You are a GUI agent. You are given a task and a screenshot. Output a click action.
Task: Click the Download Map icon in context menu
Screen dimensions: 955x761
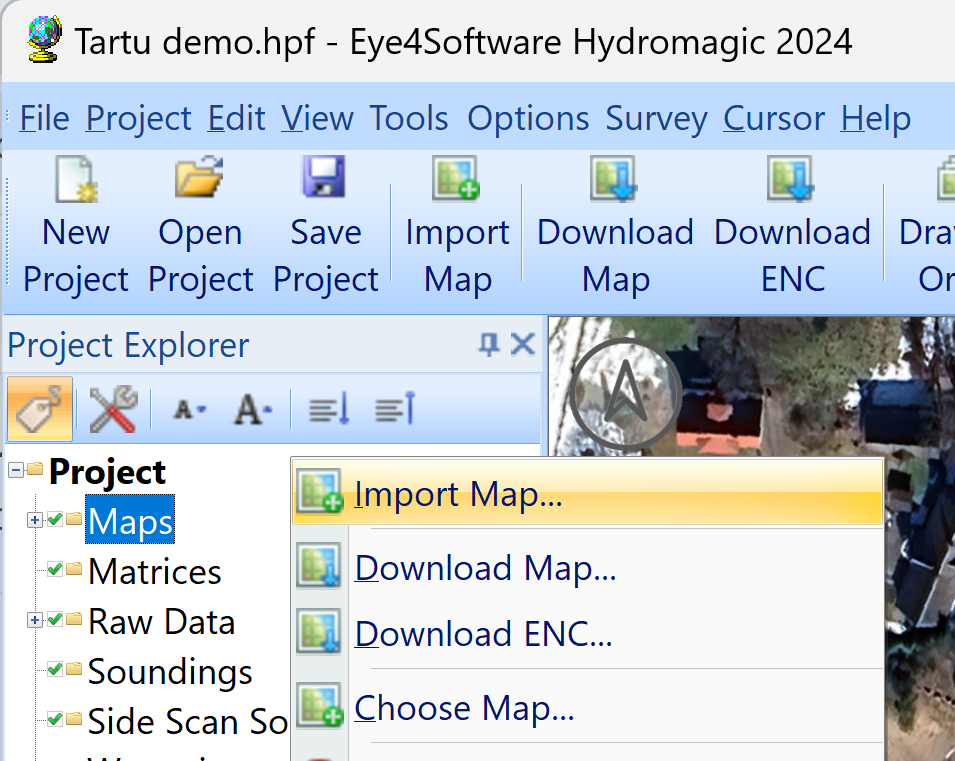(x=319, y=566)
